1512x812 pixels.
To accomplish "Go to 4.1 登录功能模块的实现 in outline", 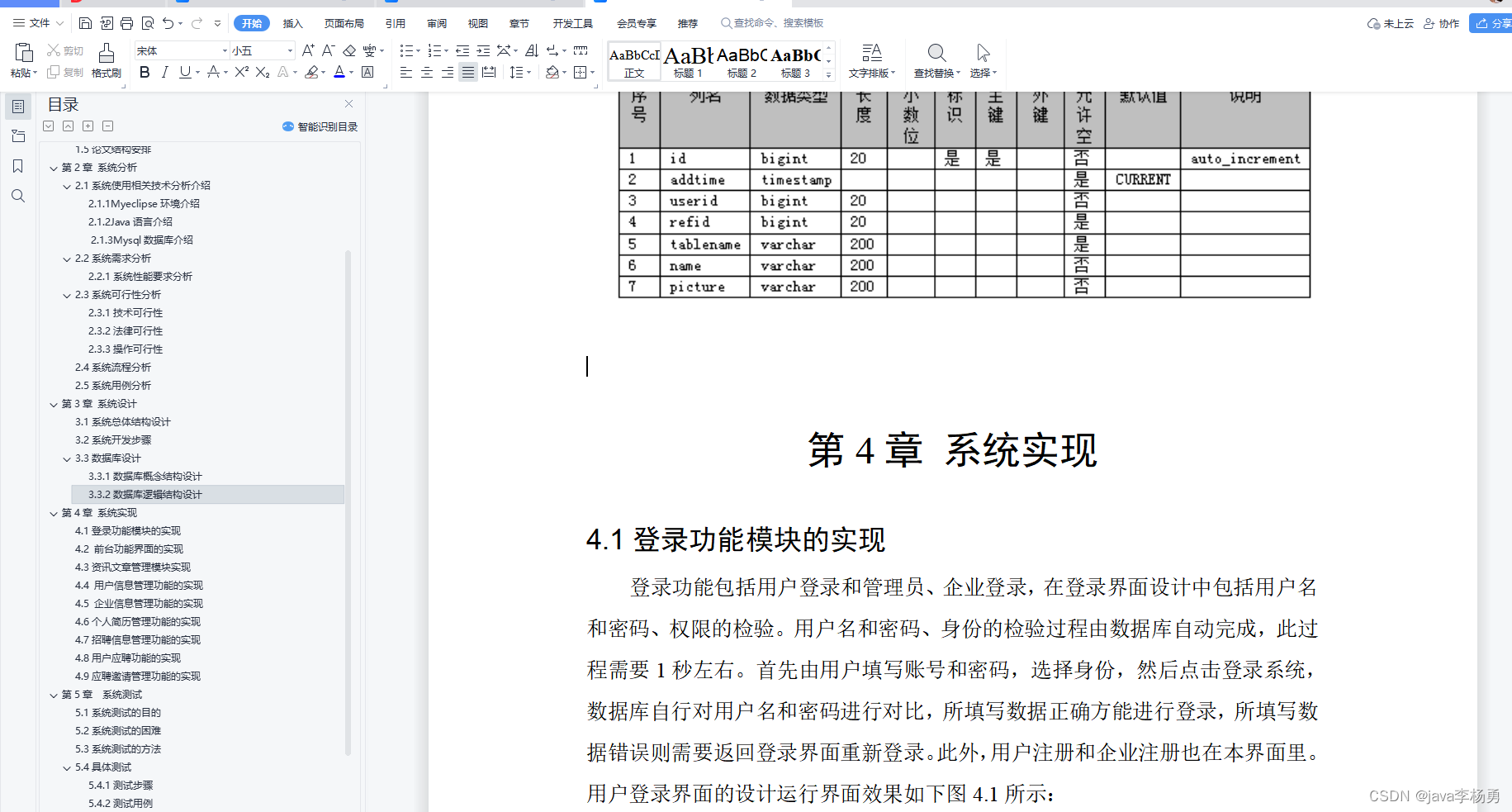I will click(x=128, y=531).
